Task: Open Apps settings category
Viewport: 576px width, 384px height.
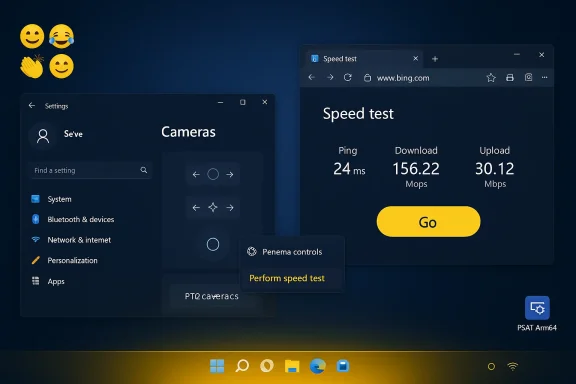Action: pos(56,281)
